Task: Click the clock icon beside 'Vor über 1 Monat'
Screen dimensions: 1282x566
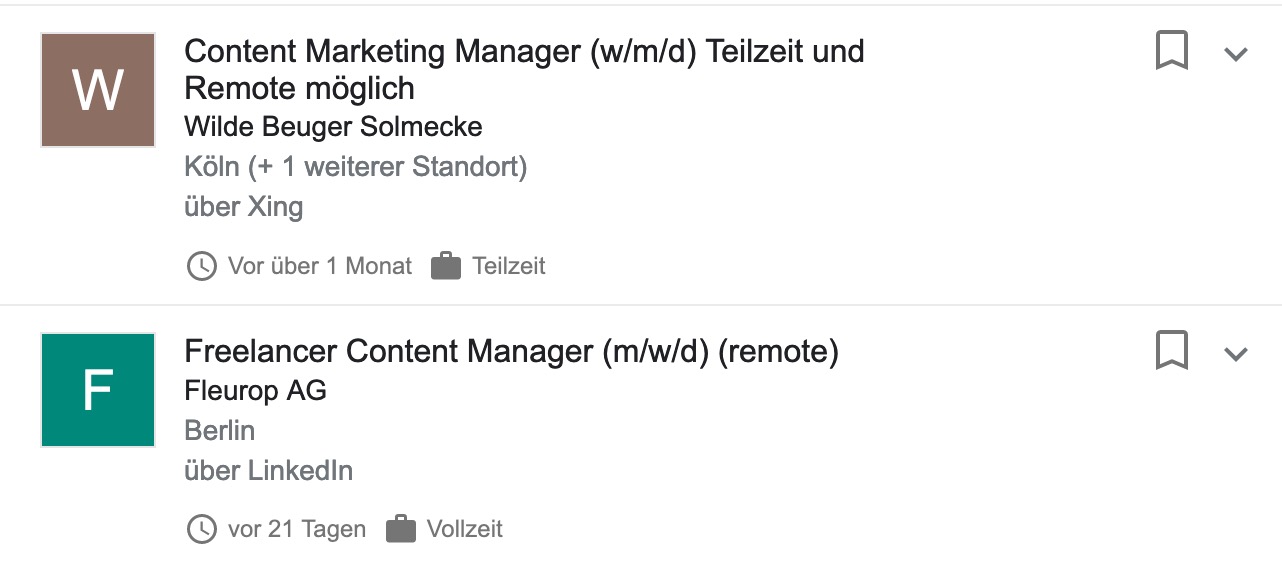Action: click(202, 266)
